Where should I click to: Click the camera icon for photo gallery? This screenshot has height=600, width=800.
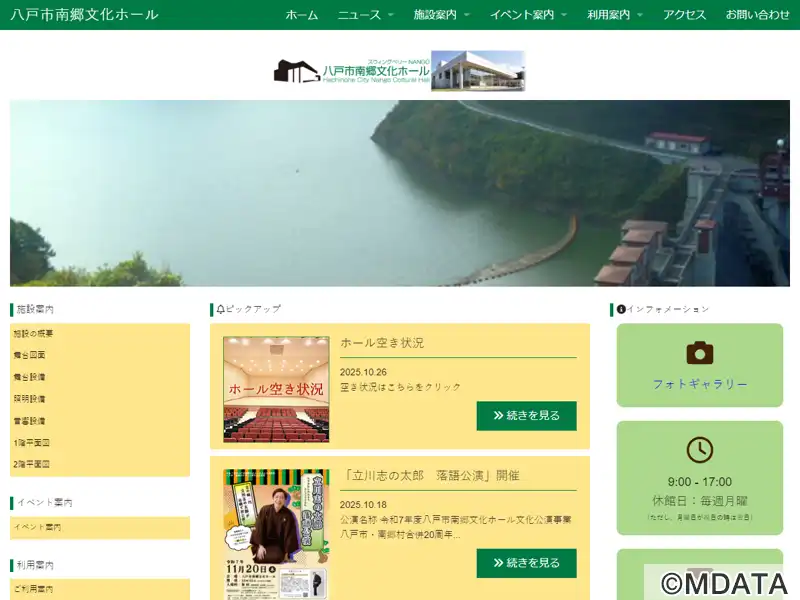(699, 353)
